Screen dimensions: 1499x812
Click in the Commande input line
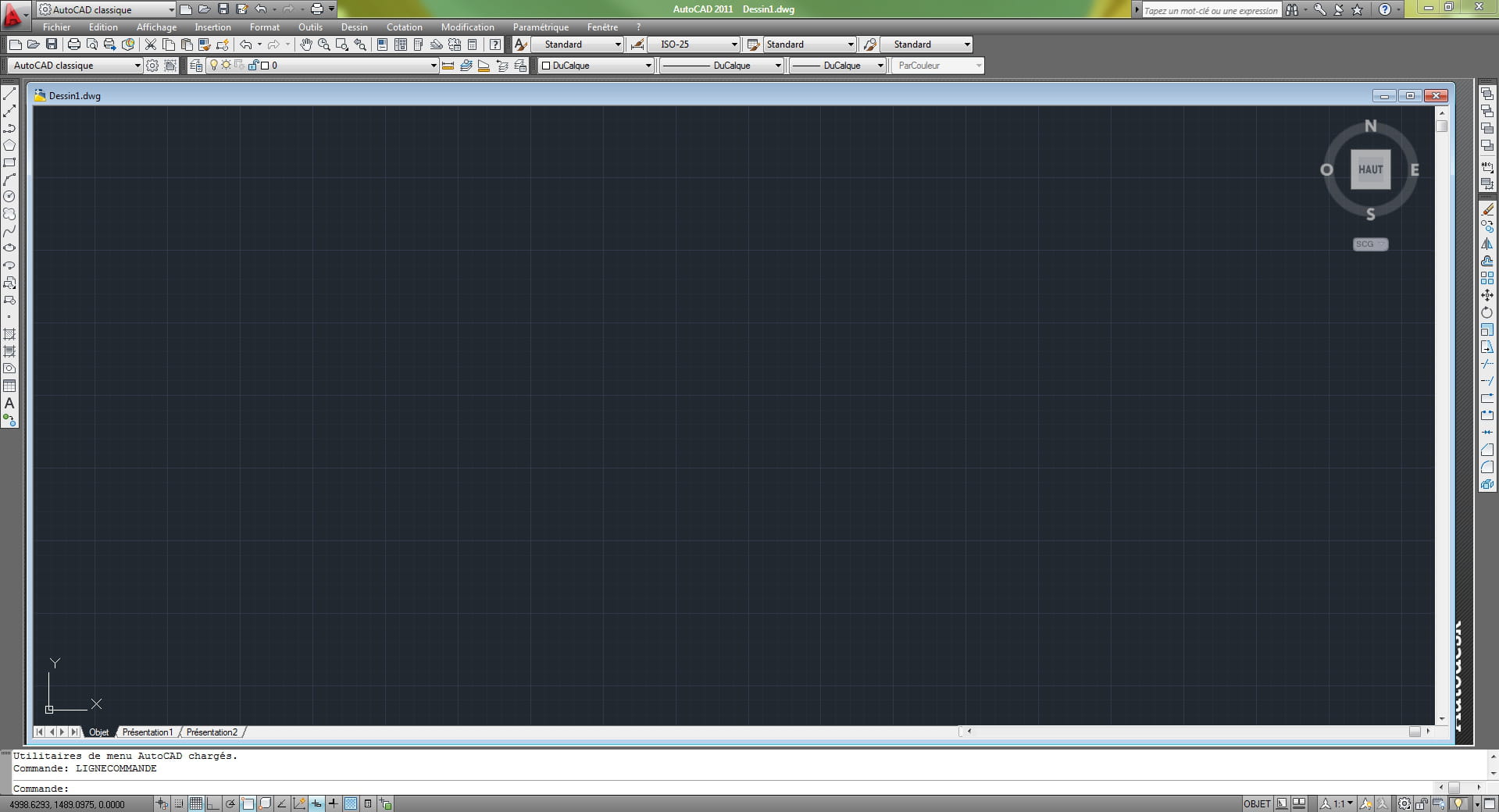click(703, 789)
